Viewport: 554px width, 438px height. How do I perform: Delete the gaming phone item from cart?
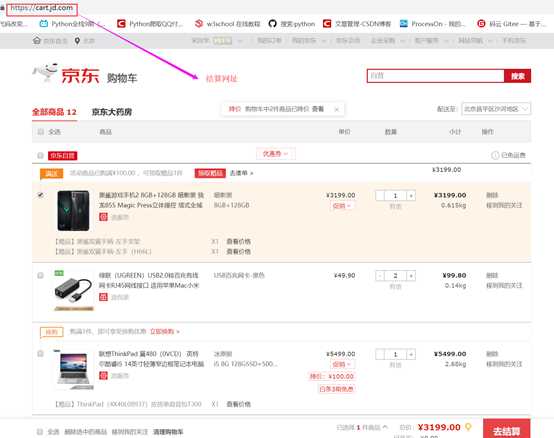(x=492, y=195)
